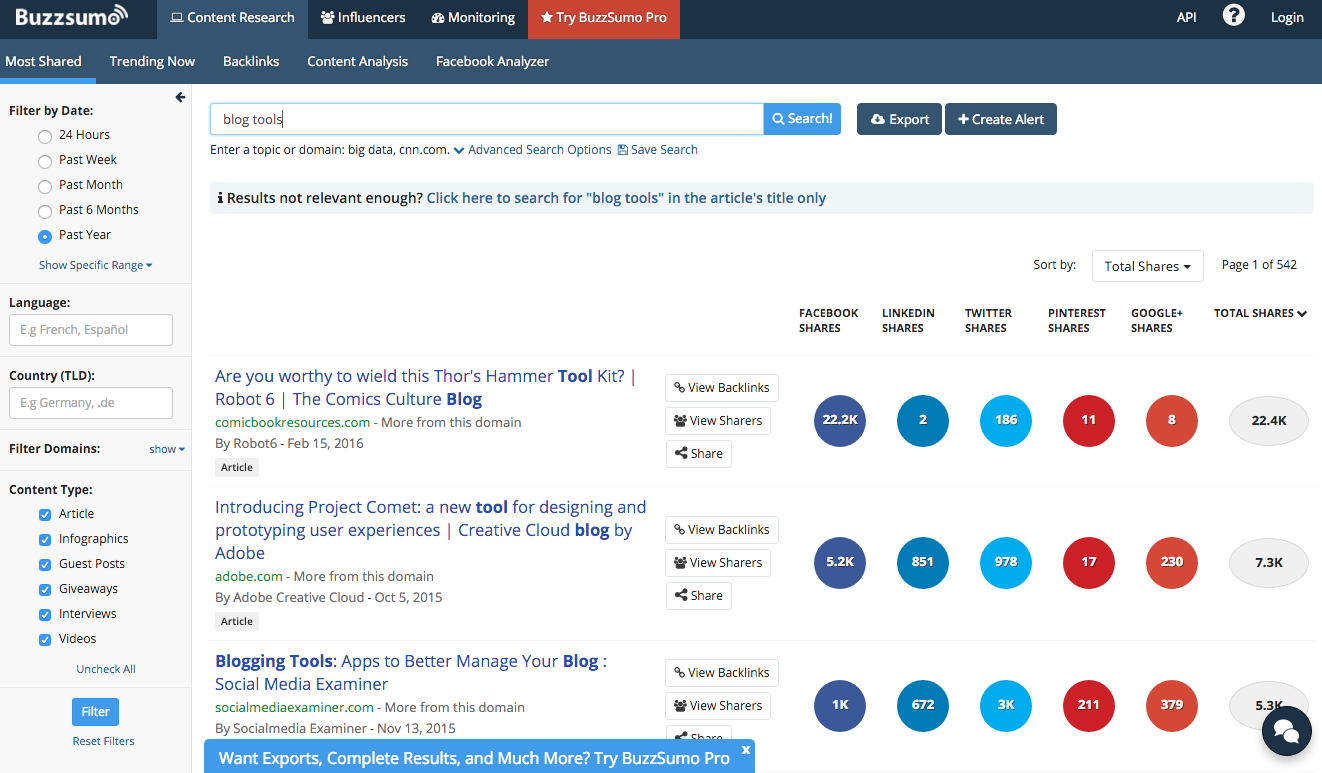Screen dimensions: 1322x773
Task: Open the Total Shares sort dropdown
Action: (1147, 266)
